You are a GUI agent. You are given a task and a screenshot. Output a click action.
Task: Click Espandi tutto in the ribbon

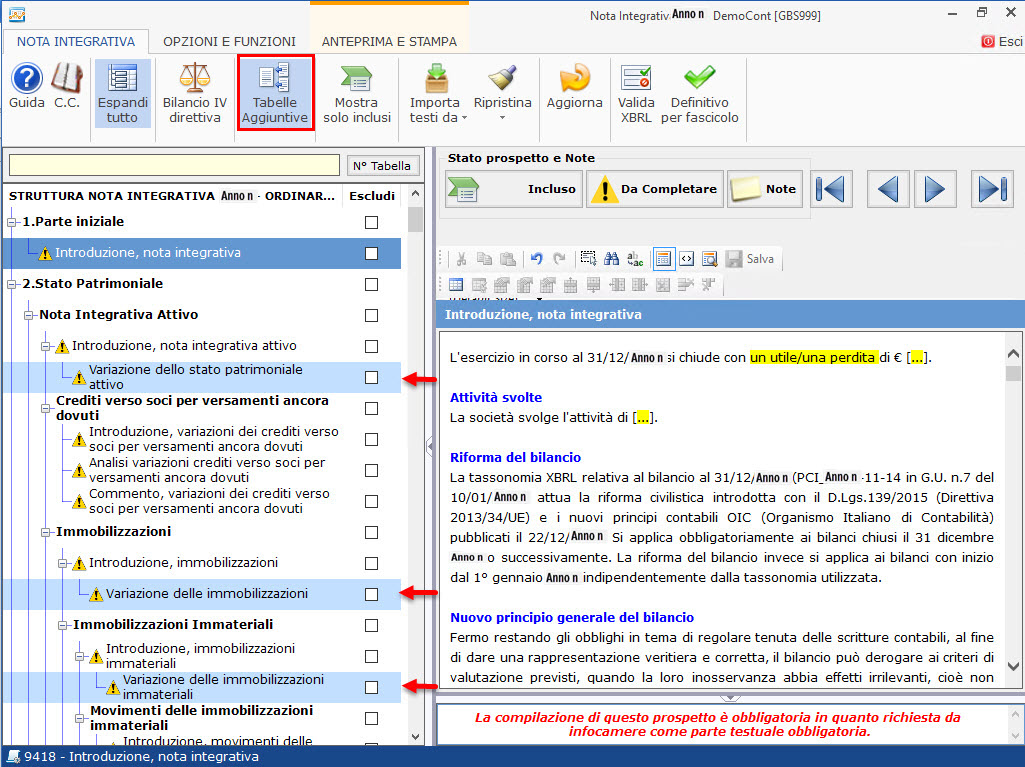point(123,92)
